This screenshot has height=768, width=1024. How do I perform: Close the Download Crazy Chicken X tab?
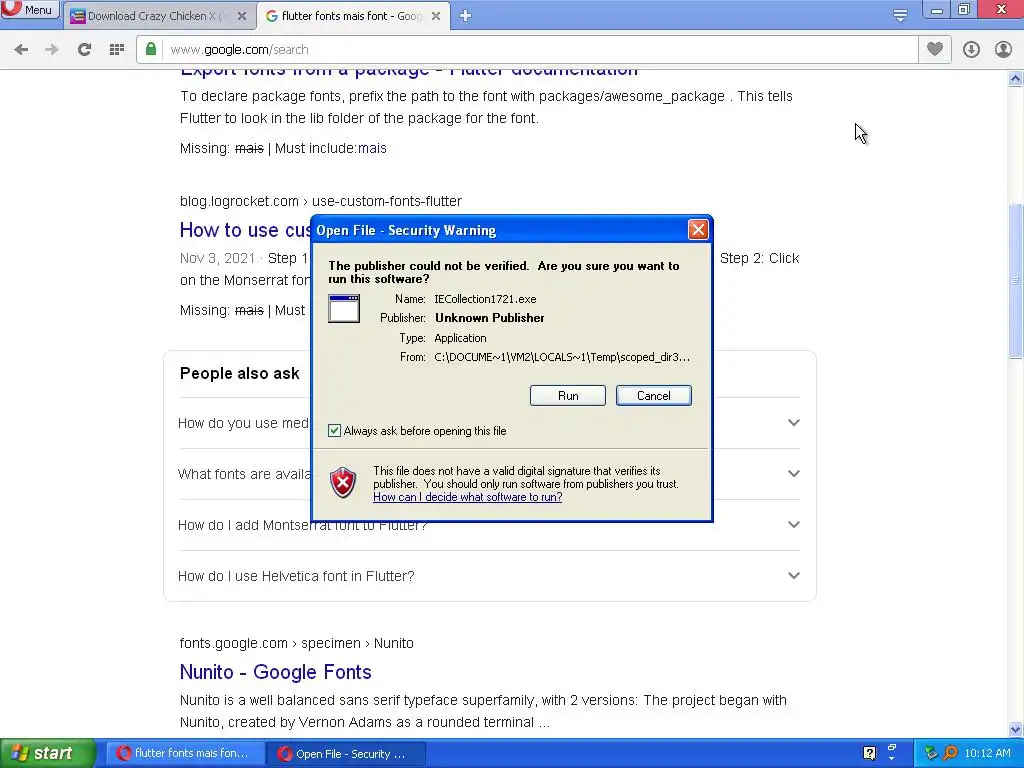click(242, 16)
